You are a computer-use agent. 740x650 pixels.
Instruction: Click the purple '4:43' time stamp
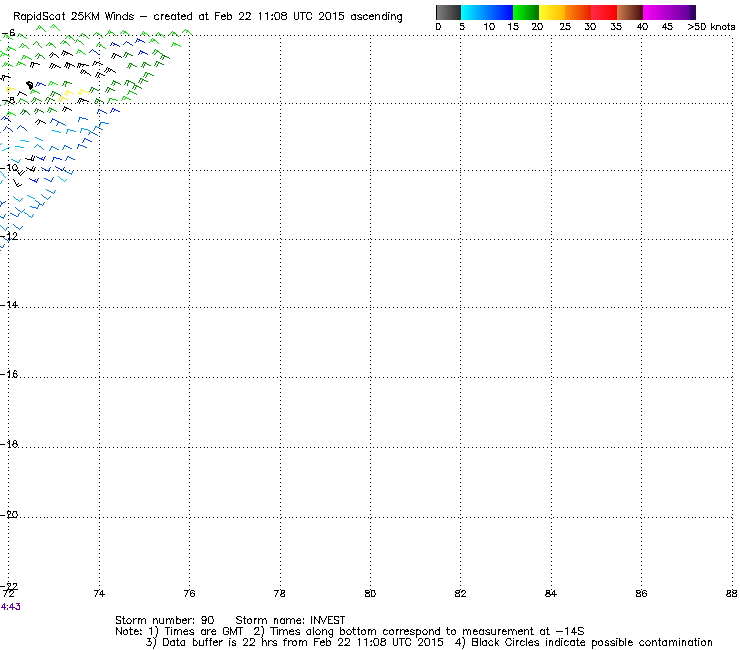click(11, 607)
